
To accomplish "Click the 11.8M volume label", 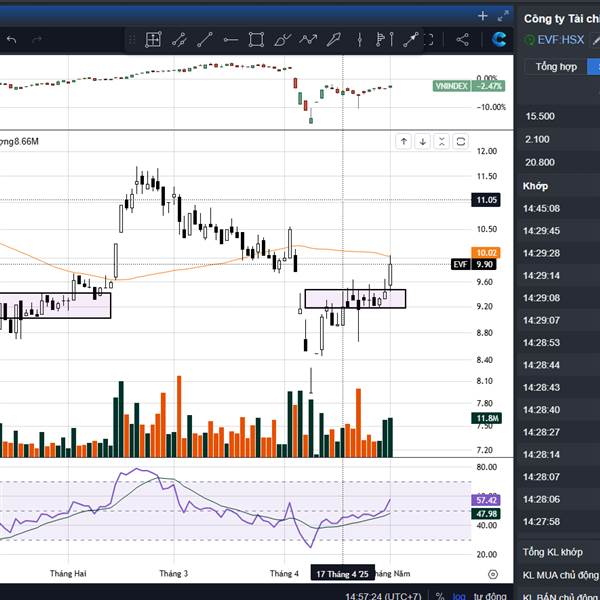I will [x=486, y=418].
